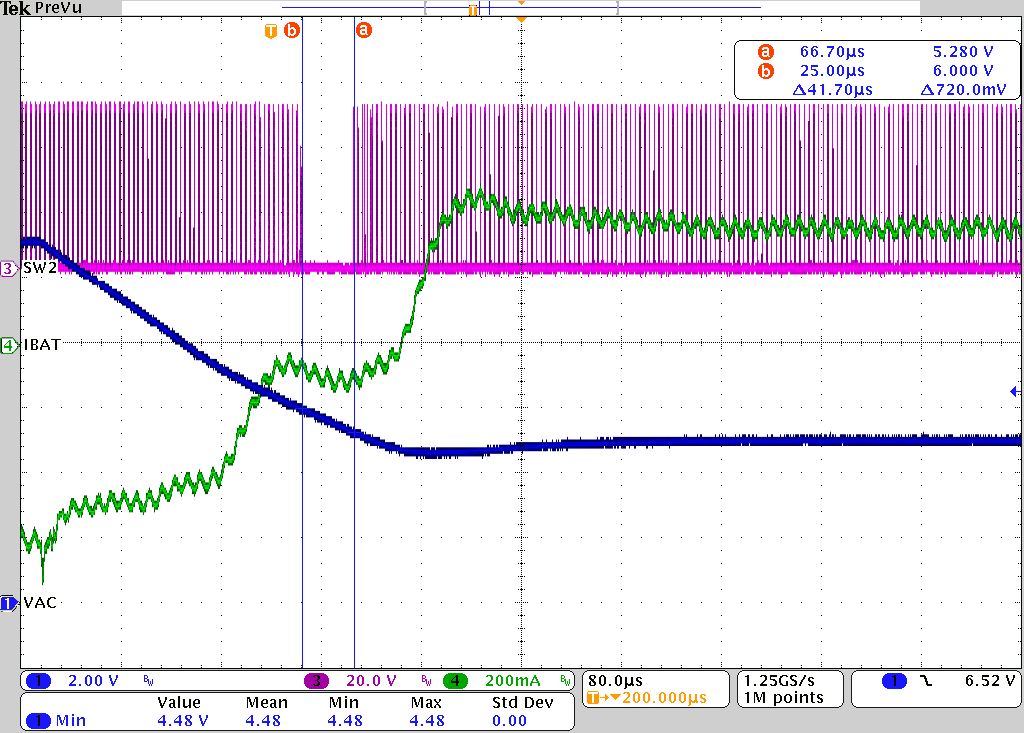
Task: Click the cursor 'a' marker above the graticule
Action: click(364, 31)
